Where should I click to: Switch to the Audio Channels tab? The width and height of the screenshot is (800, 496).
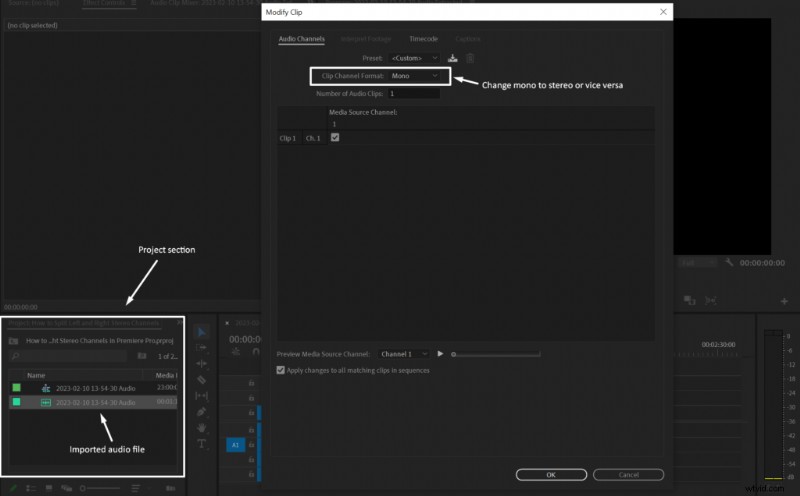(x=302, y=39)
